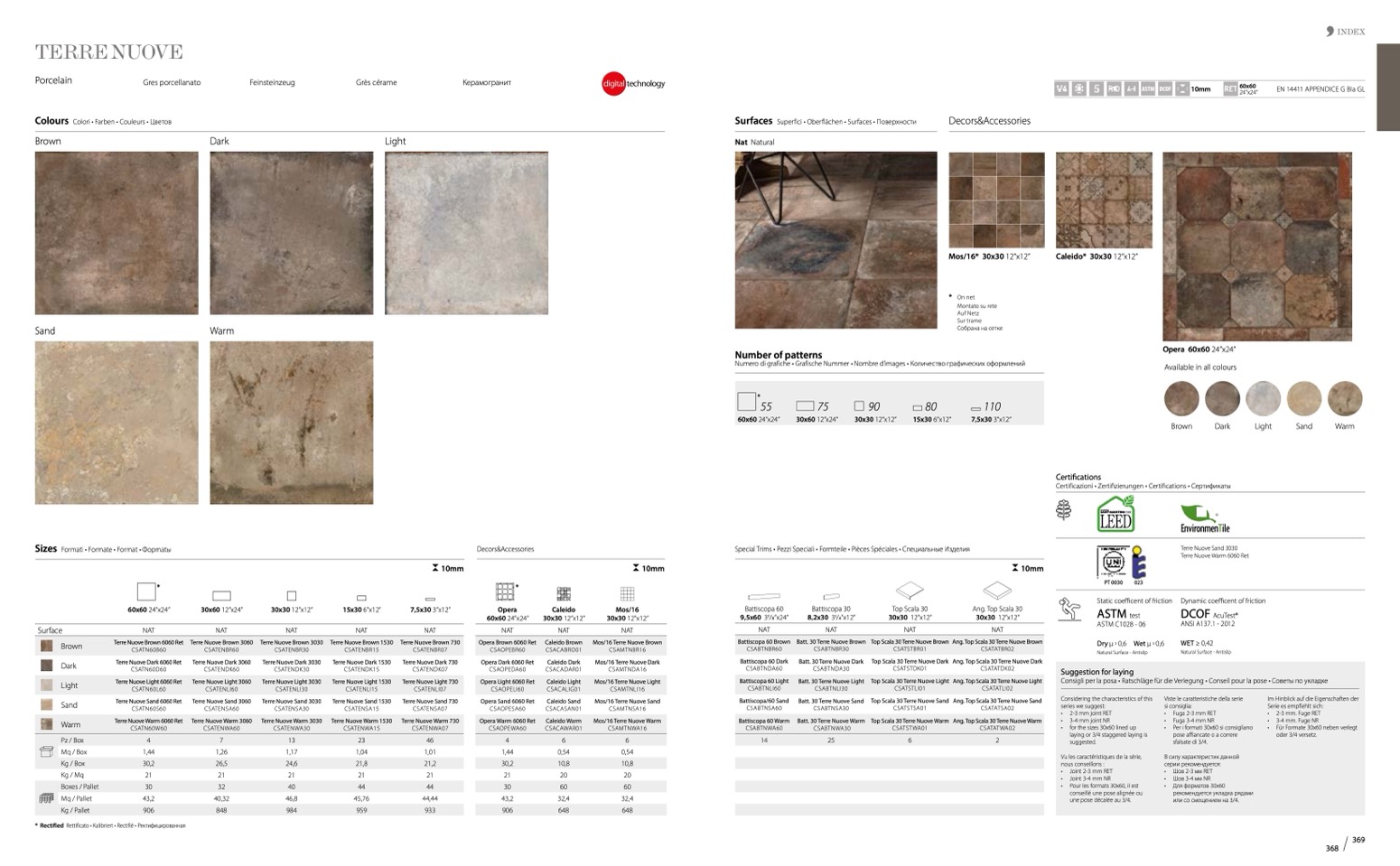Screen dimensions: 1400x866
Task: Click the RET rectified icon
Action: pos(1229,88)
